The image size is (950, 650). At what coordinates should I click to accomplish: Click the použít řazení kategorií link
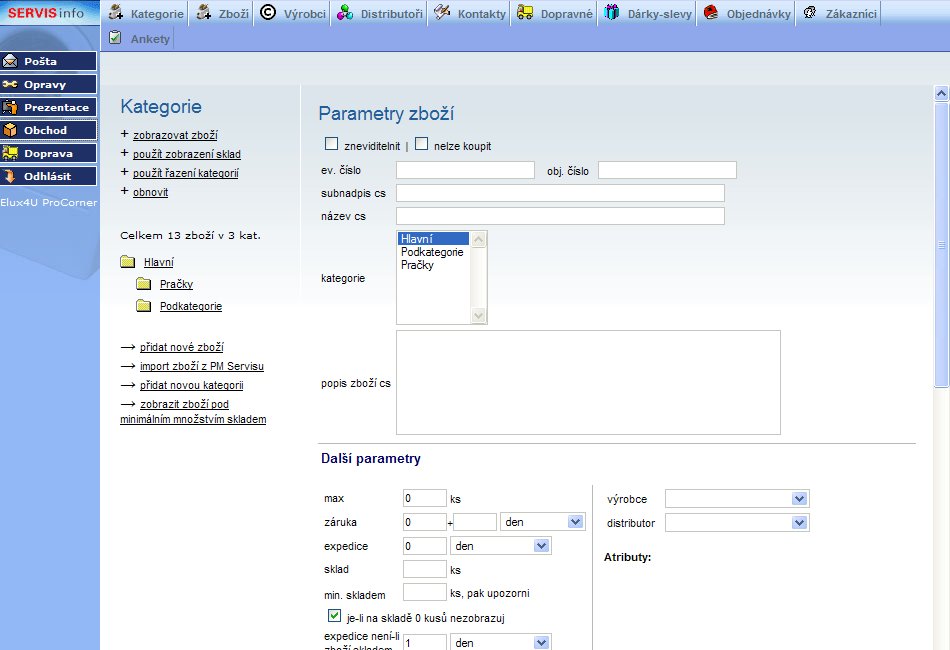point(185,173)
